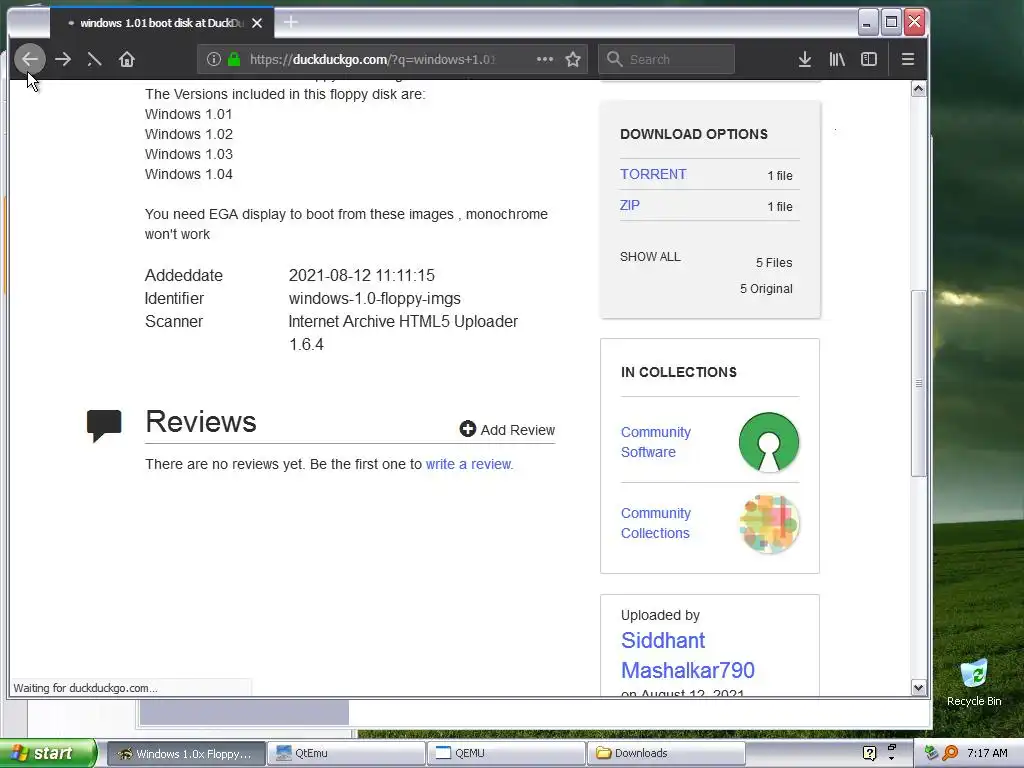Viewport: 1024px width, 768px height.
Task: Click the orange magnifier tray icon
Action: point(950,753)
